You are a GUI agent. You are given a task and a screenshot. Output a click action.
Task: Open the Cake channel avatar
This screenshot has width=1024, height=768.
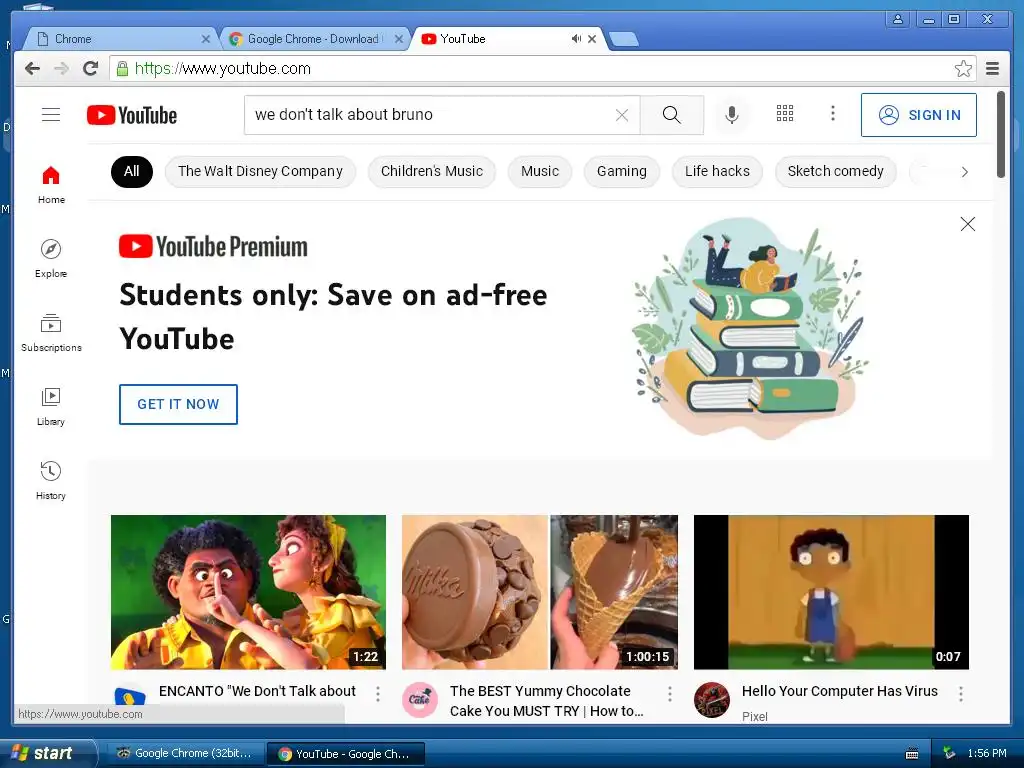click(x=420, y=699)
